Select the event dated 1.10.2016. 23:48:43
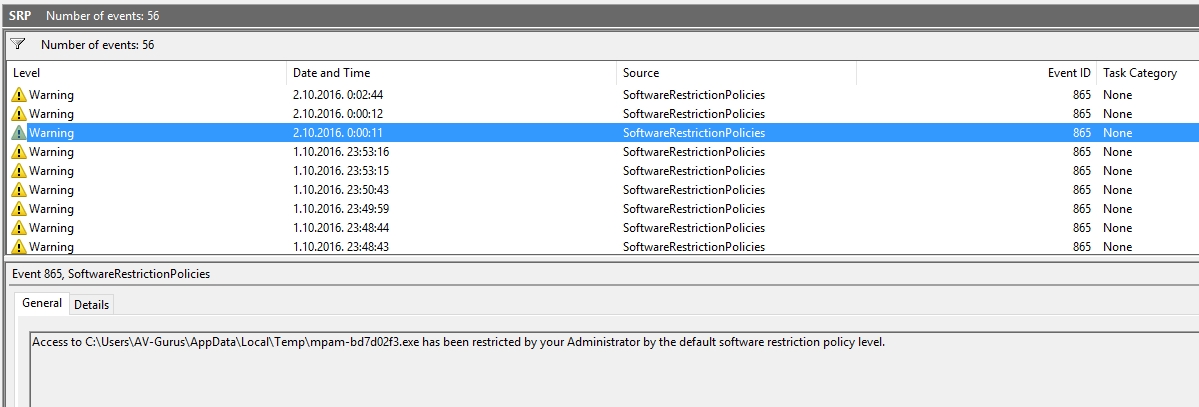Viewport: 1199px width, 407px height. (603, 246)
